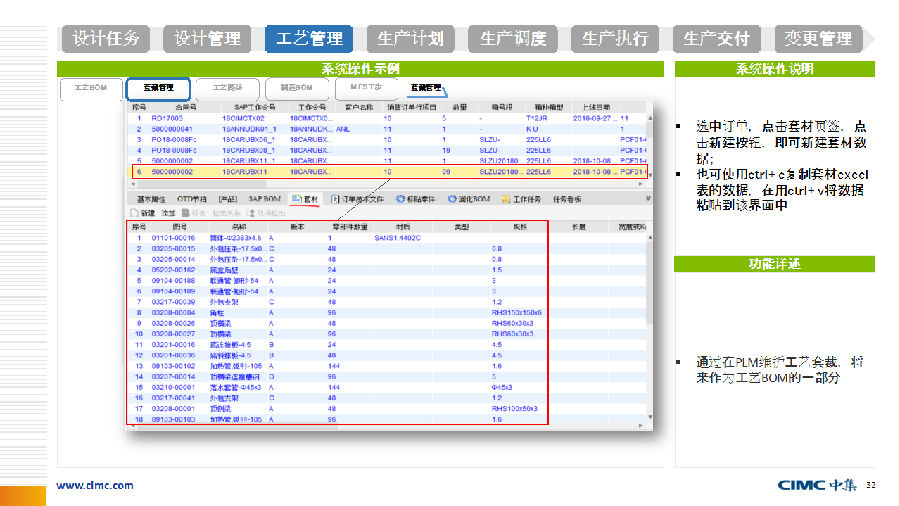This screenshot has height=506, width=899.
Task: Open the www.cimc.com link
Action: point(94,485)
